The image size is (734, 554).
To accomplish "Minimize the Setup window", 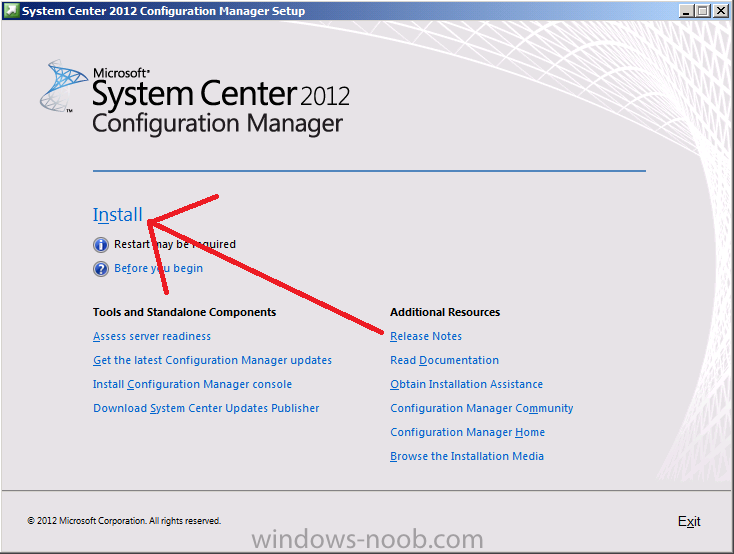I will tap(686, 11).
